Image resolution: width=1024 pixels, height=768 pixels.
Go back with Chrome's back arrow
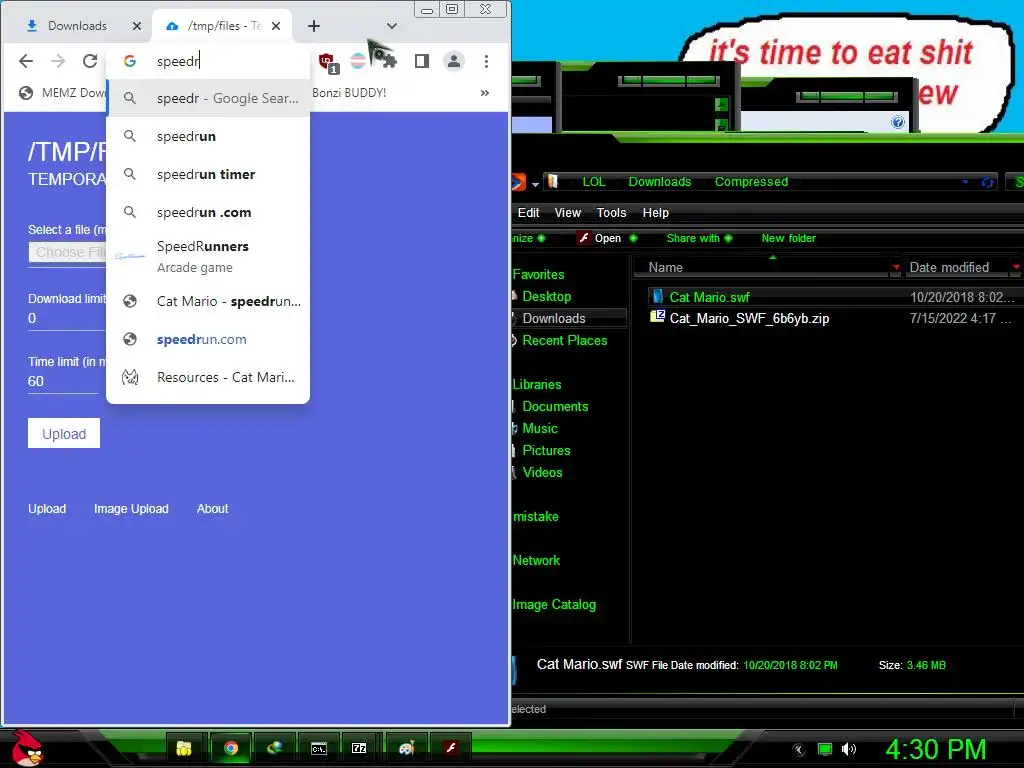coord(25,61)
